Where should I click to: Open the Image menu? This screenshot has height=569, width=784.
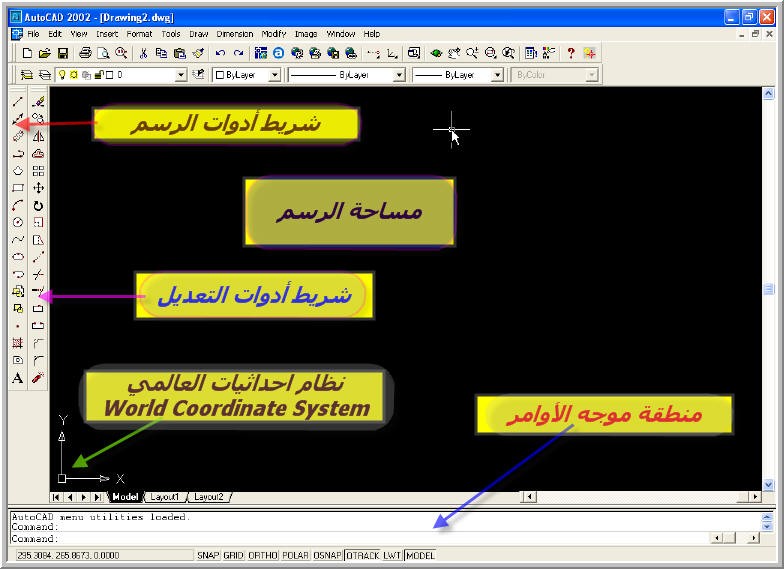306,34
